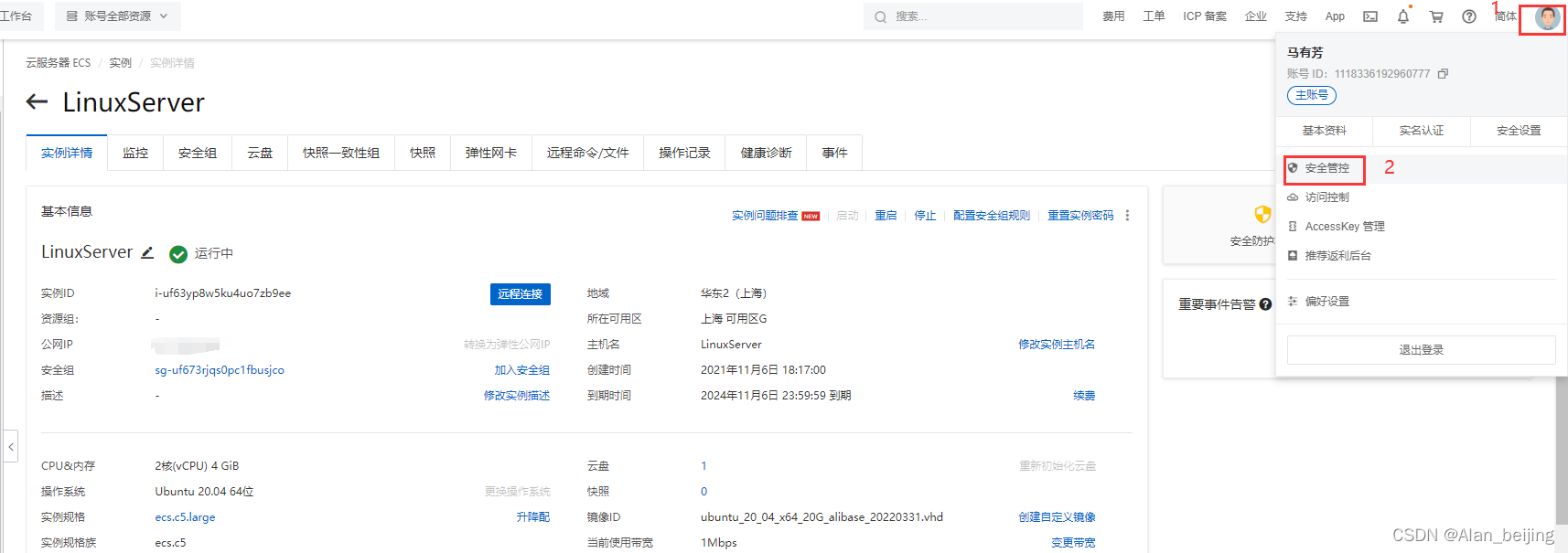Click 重置实例密码 link
Screen dimensions: 1568x553
pyautogui.click(x=1080, y=216)
